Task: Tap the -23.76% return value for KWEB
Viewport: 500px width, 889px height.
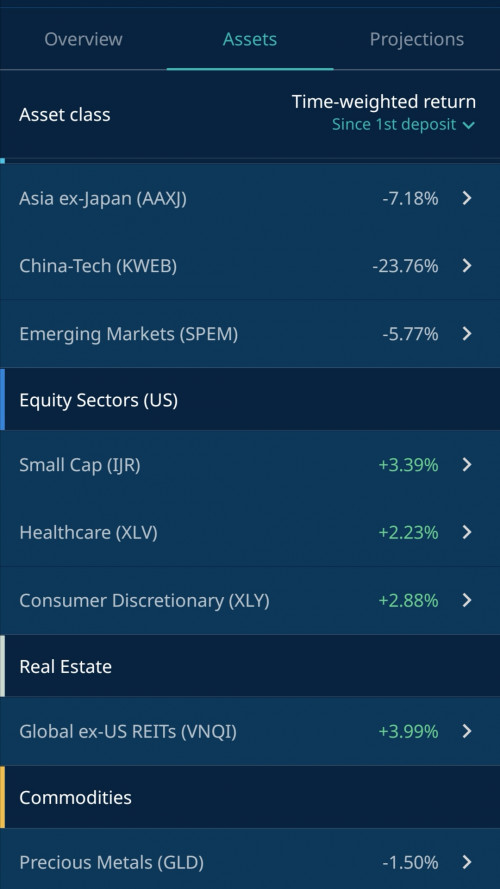Action: 405,265
